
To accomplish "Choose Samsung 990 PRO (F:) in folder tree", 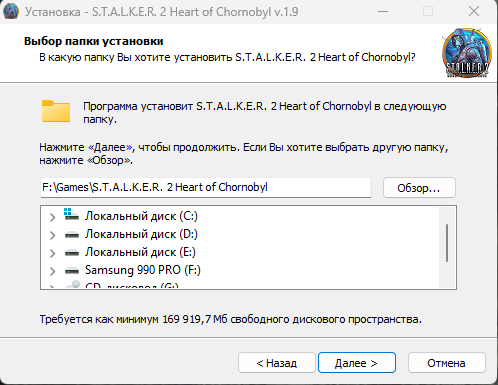I will 143,270.
